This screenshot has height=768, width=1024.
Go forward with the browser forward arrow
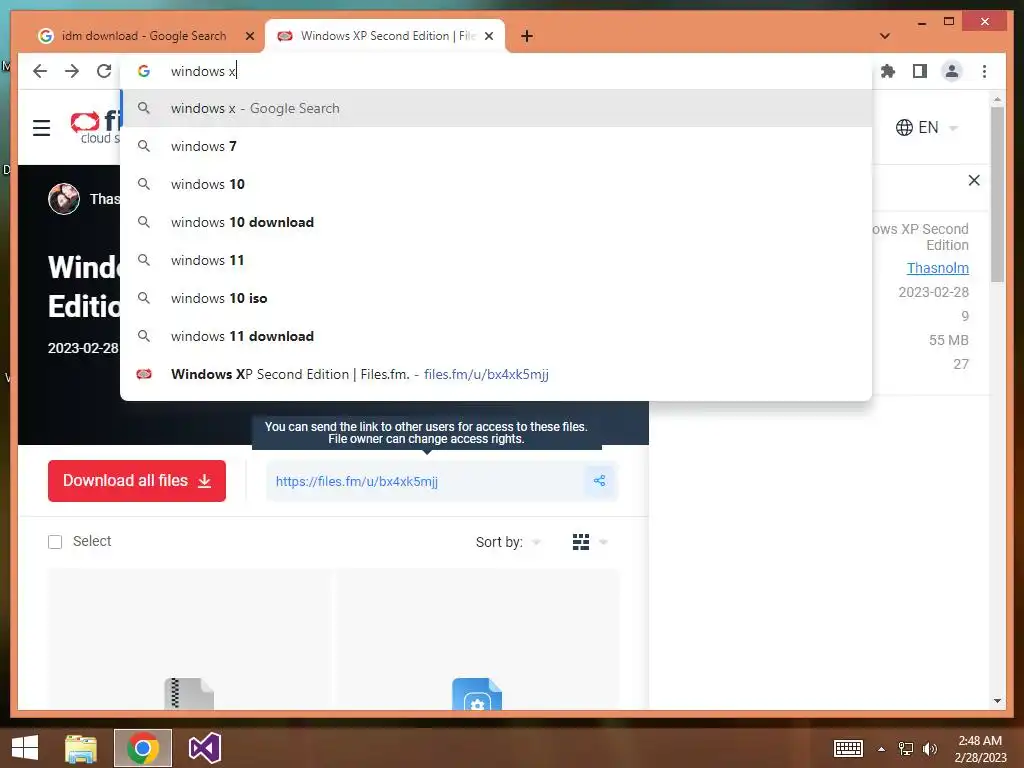click(x=72, y=71)
